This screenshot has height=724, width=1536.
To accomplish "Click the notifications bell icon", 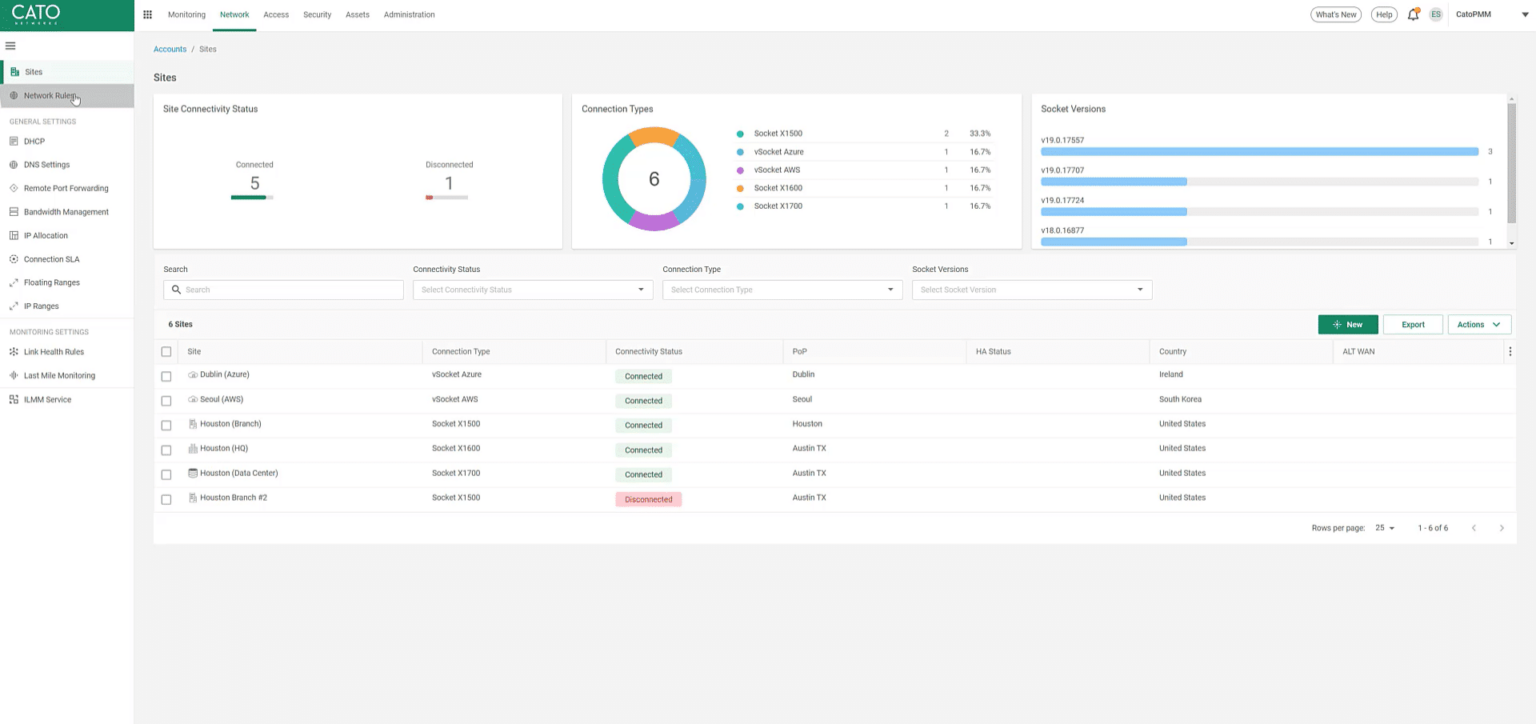I will click(x=1413, y=14).
